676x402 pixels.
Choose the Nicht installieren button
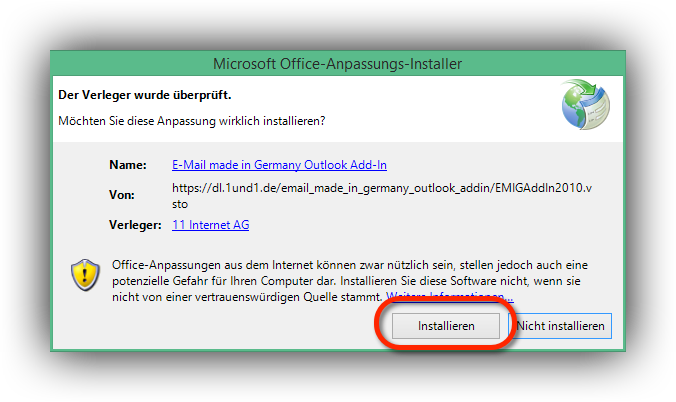click(560, 326)
